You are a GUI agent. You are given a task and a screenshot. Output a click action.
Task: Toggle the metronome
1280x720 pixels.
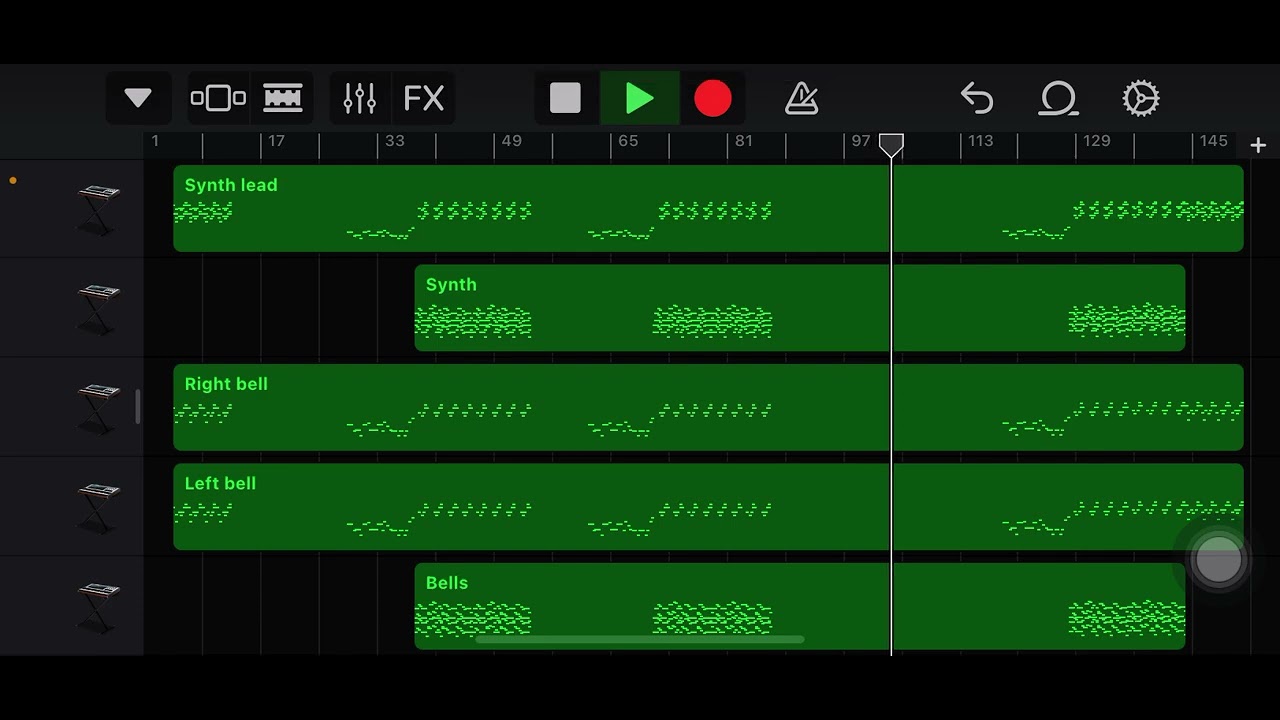tap(801, 98)
